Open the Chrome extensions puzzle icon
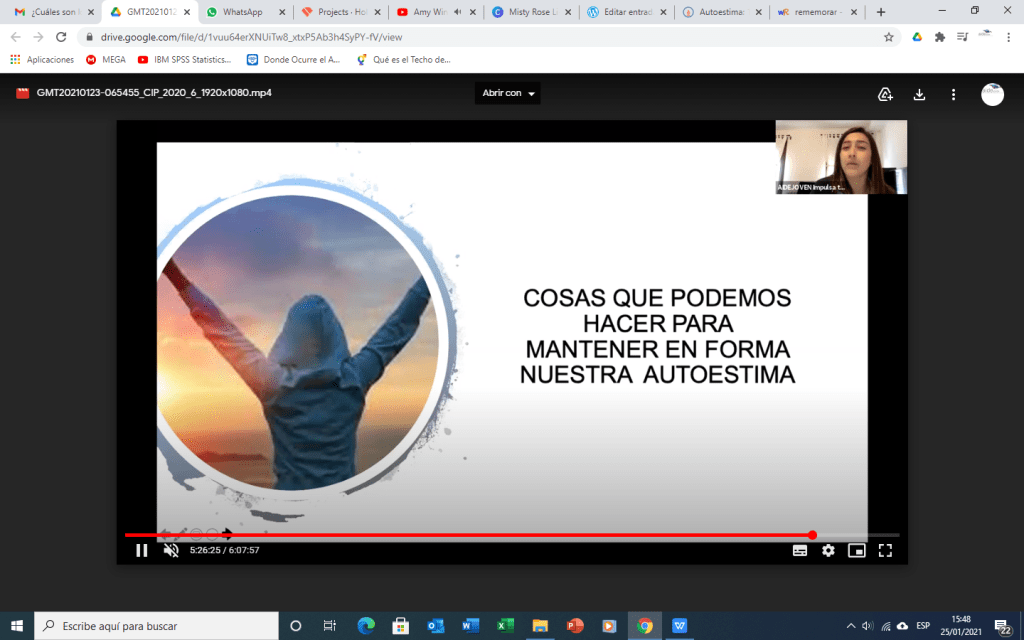This screenshot has width=1024, height=640. click(939, 37)
